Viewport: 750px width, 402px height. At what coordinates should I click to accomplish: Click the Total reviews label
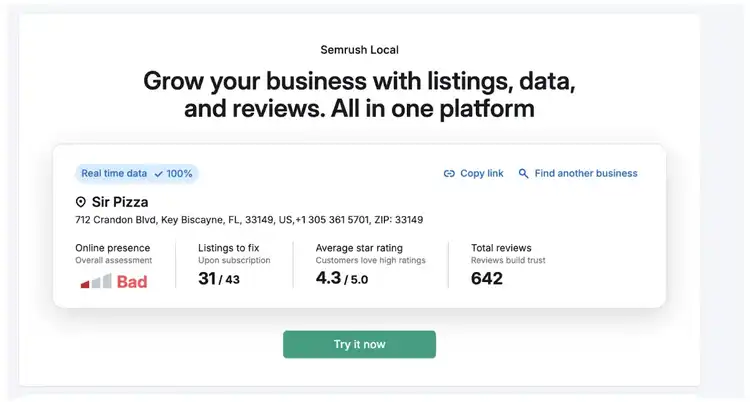pos(501,248)
